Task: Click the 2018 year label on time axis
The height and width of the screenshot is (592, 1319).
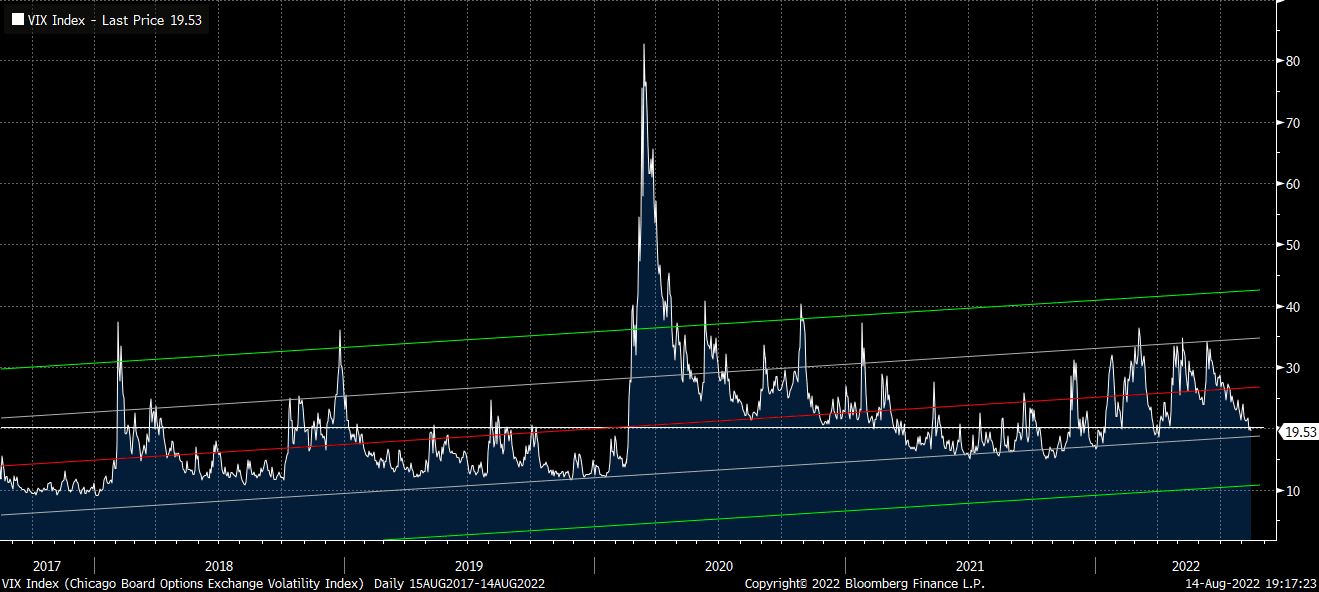Action: 218,565
